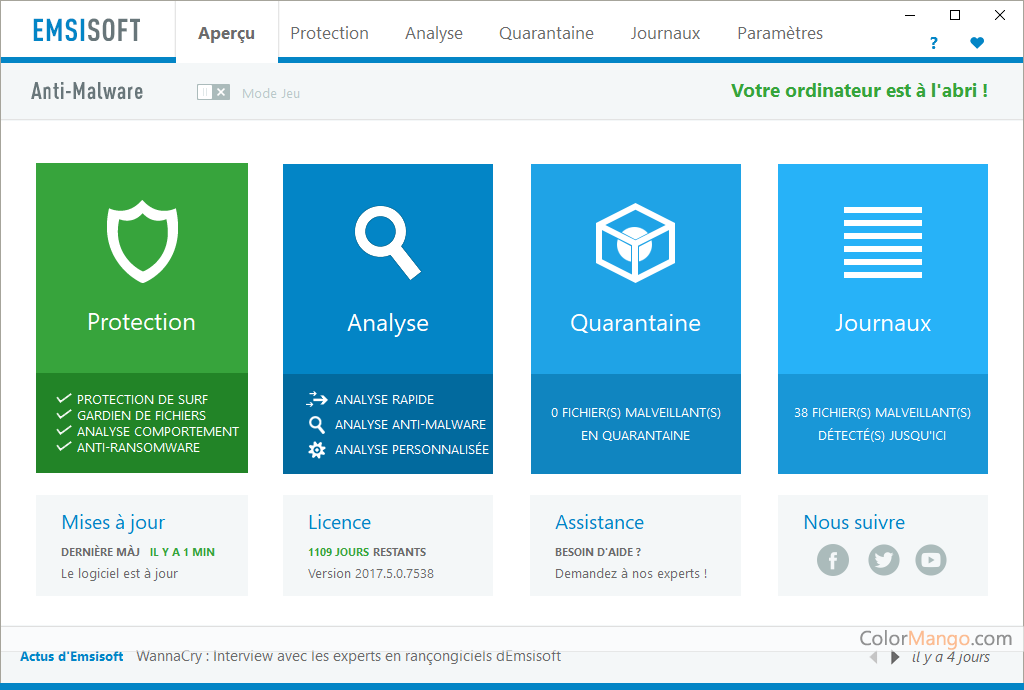Click the blue heart icon
Screen dimensions: 1024x690
(977, 43)
